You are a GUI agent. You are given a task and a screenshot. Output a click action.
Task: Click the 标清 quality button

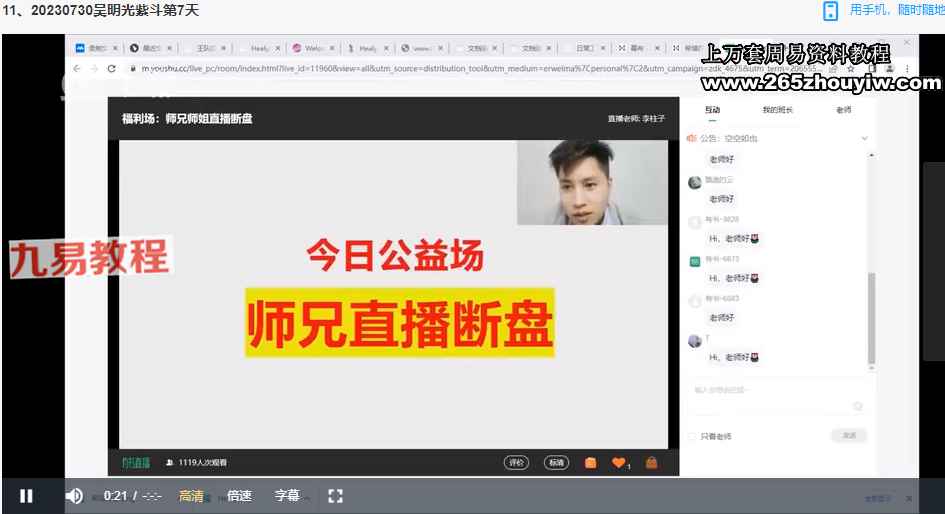tap(556, 462)
